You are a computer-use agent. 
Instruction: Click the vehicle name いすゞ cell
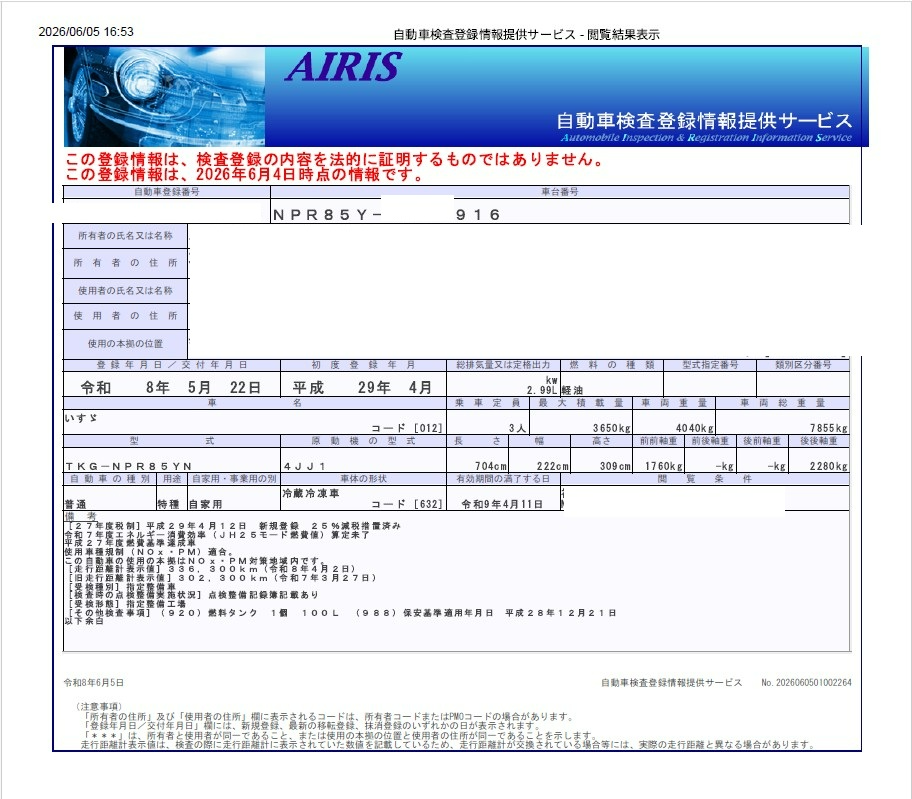tap(254, 422)
